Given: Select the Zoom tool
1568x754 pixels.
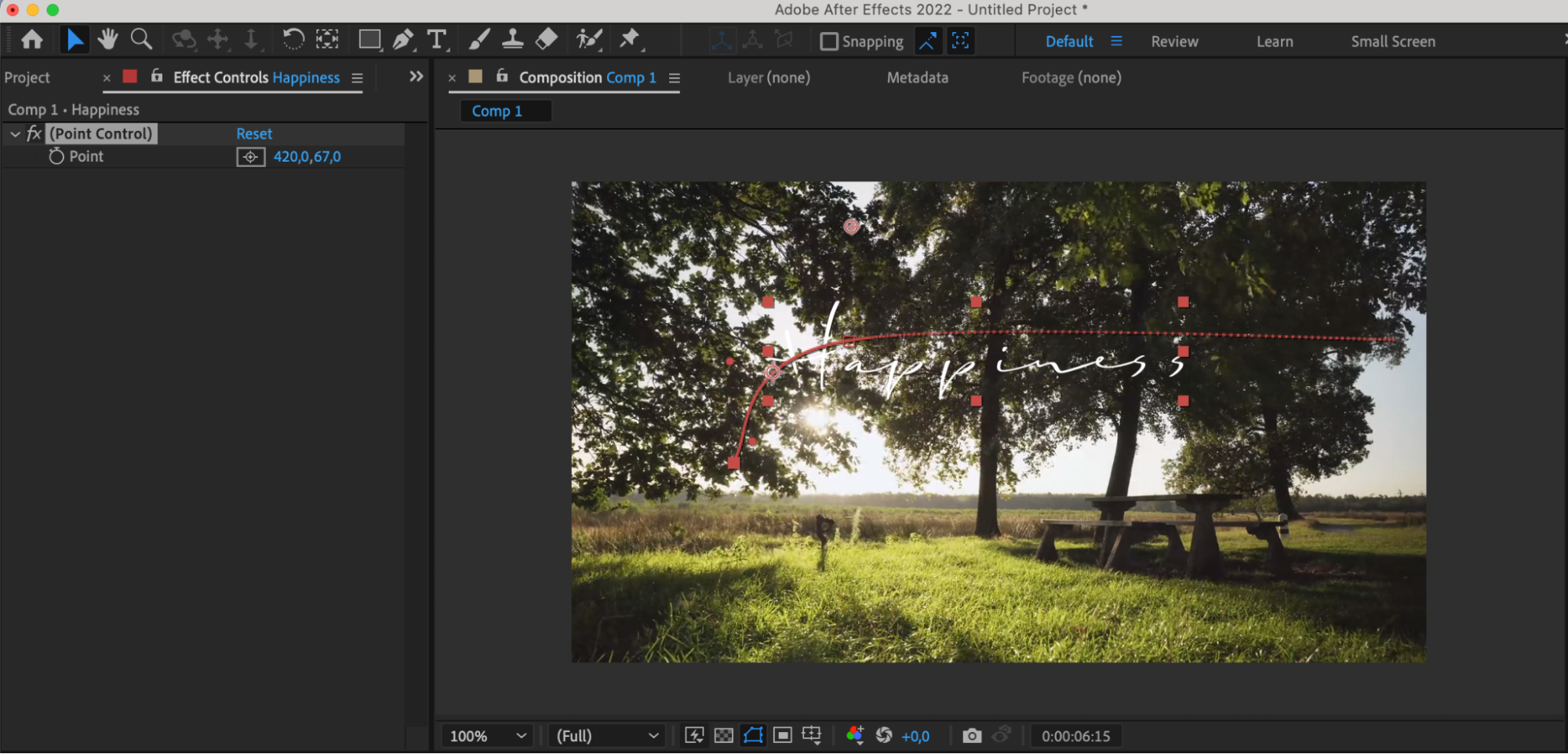Looking at the screenshot, I should [x=141, y=40].
